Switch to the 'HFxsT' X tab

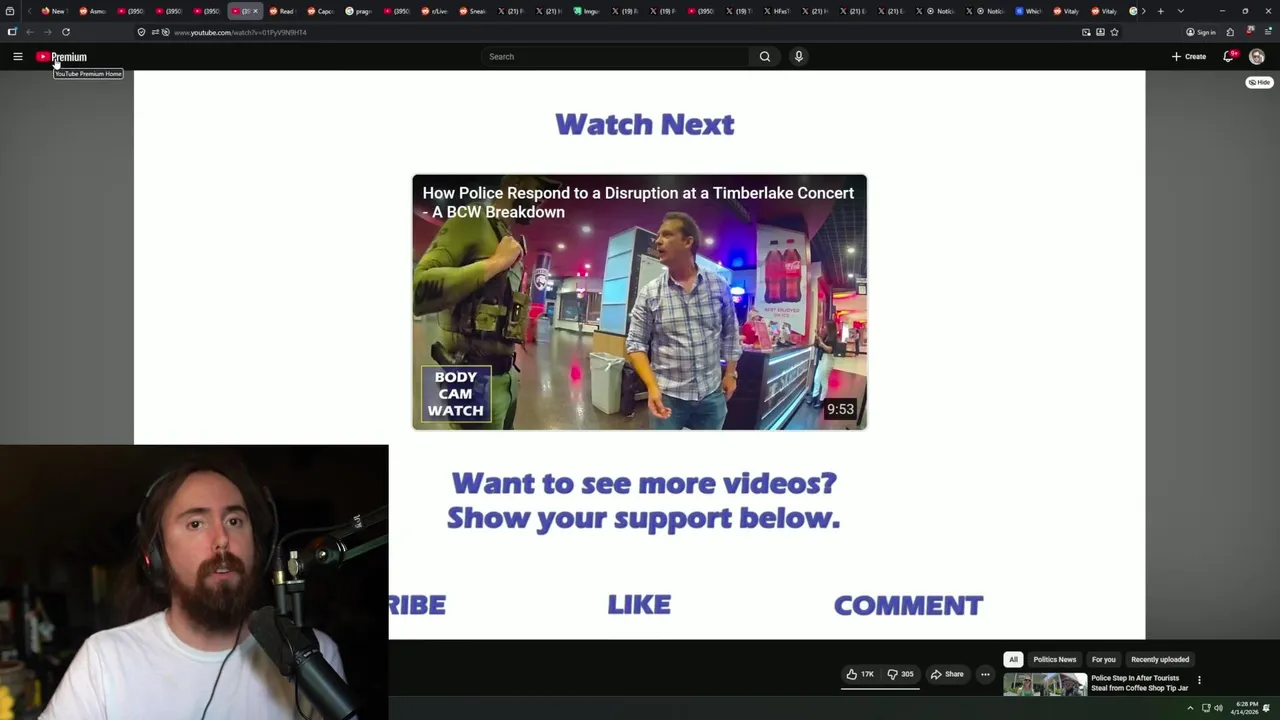tap(776, 11)
